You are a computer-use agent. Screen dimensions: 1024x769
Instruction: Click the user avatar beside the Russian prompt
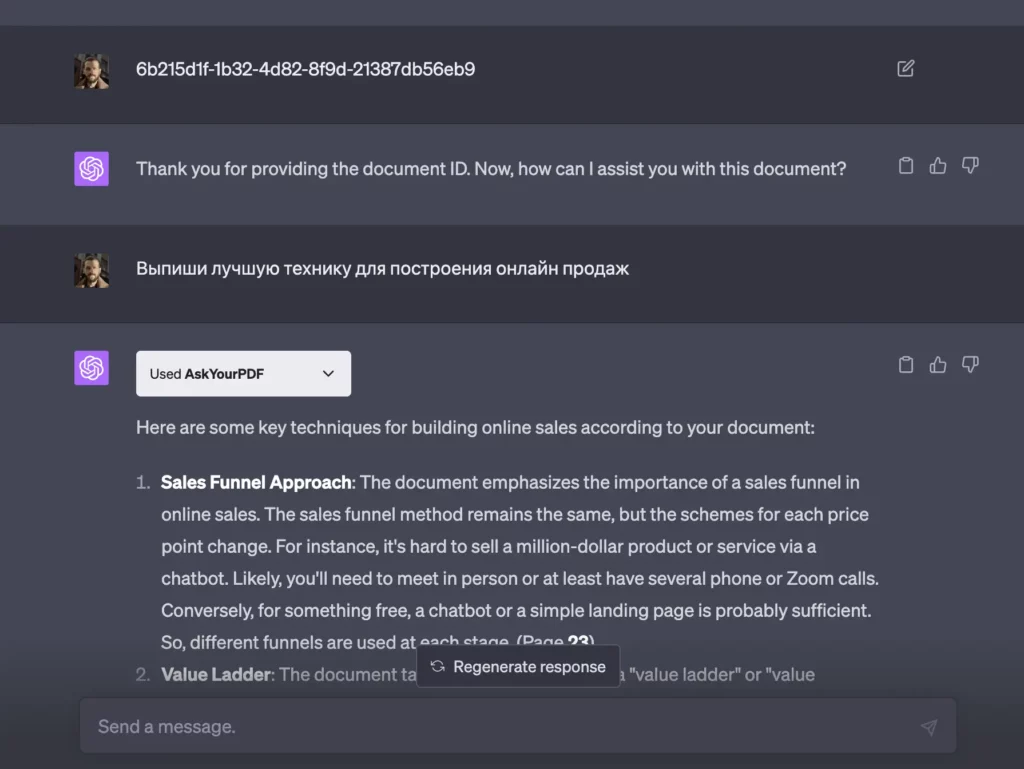[91, 270]
